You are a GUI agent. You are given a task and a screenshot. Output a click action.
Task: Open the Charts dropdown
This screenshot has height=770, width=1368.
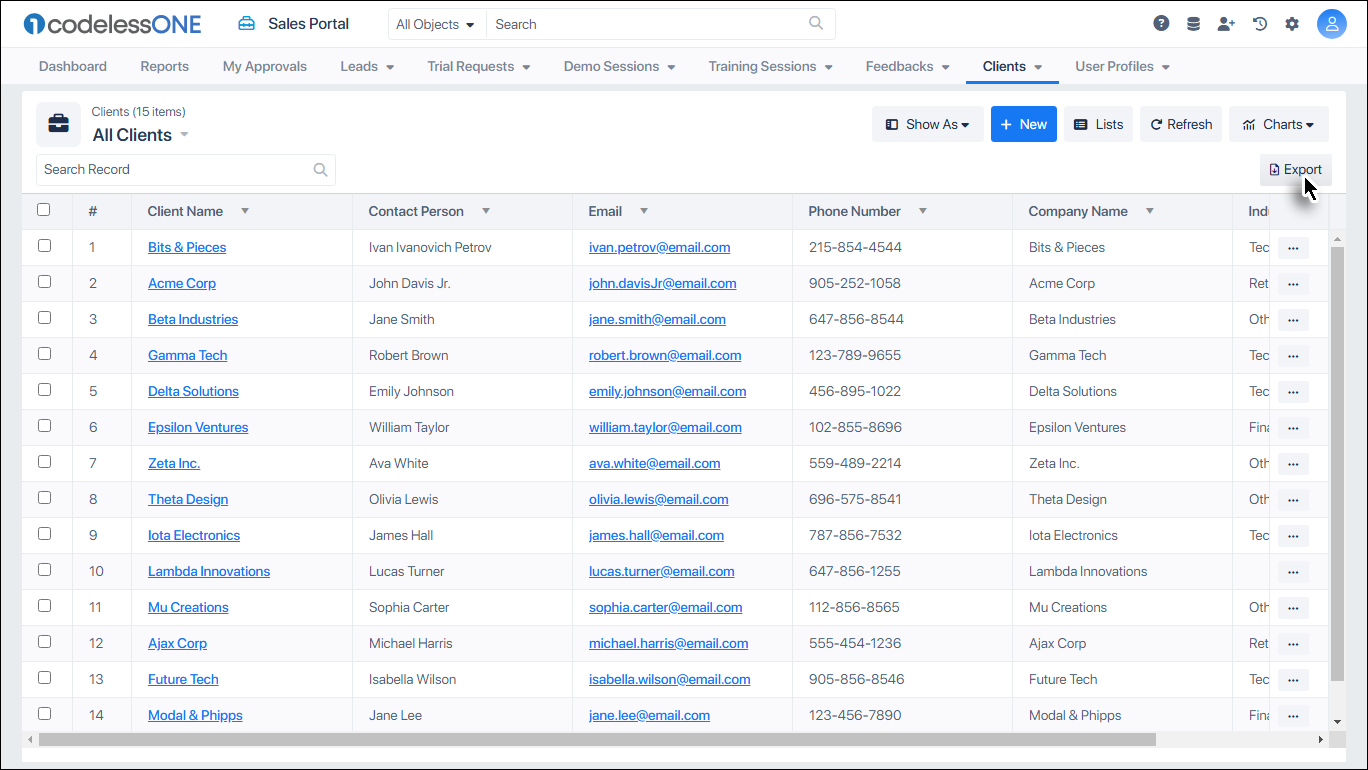click(x=1279, y=124)
